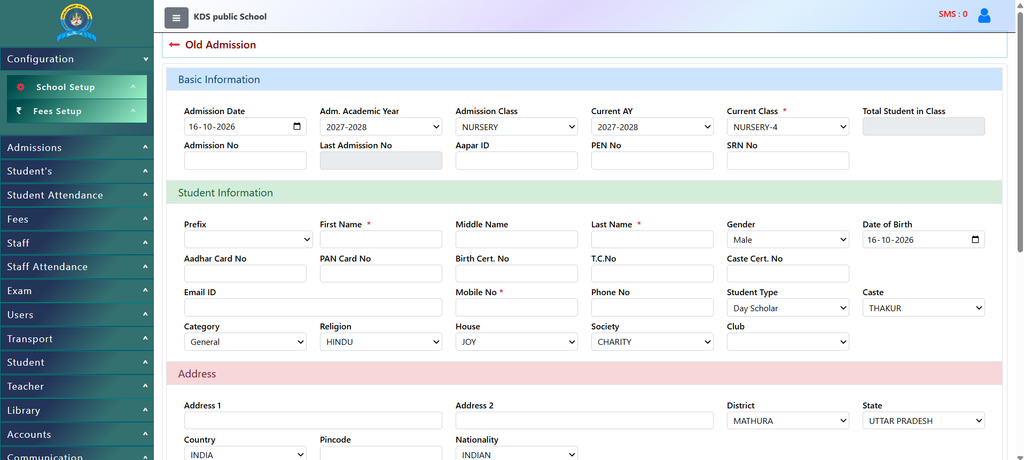Click the Last Name input field
Image resolution: width=1024 pixels, height=460 pixels.
(x=652, y=240)
